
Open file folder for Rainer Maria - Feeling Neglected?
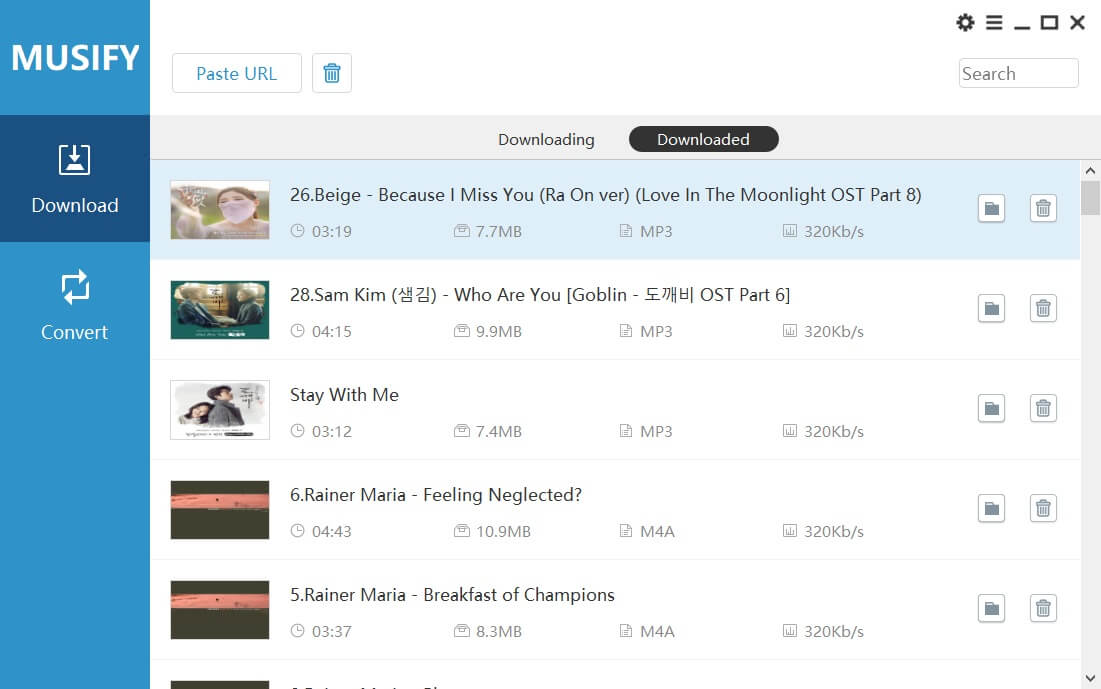pos(991,508)
